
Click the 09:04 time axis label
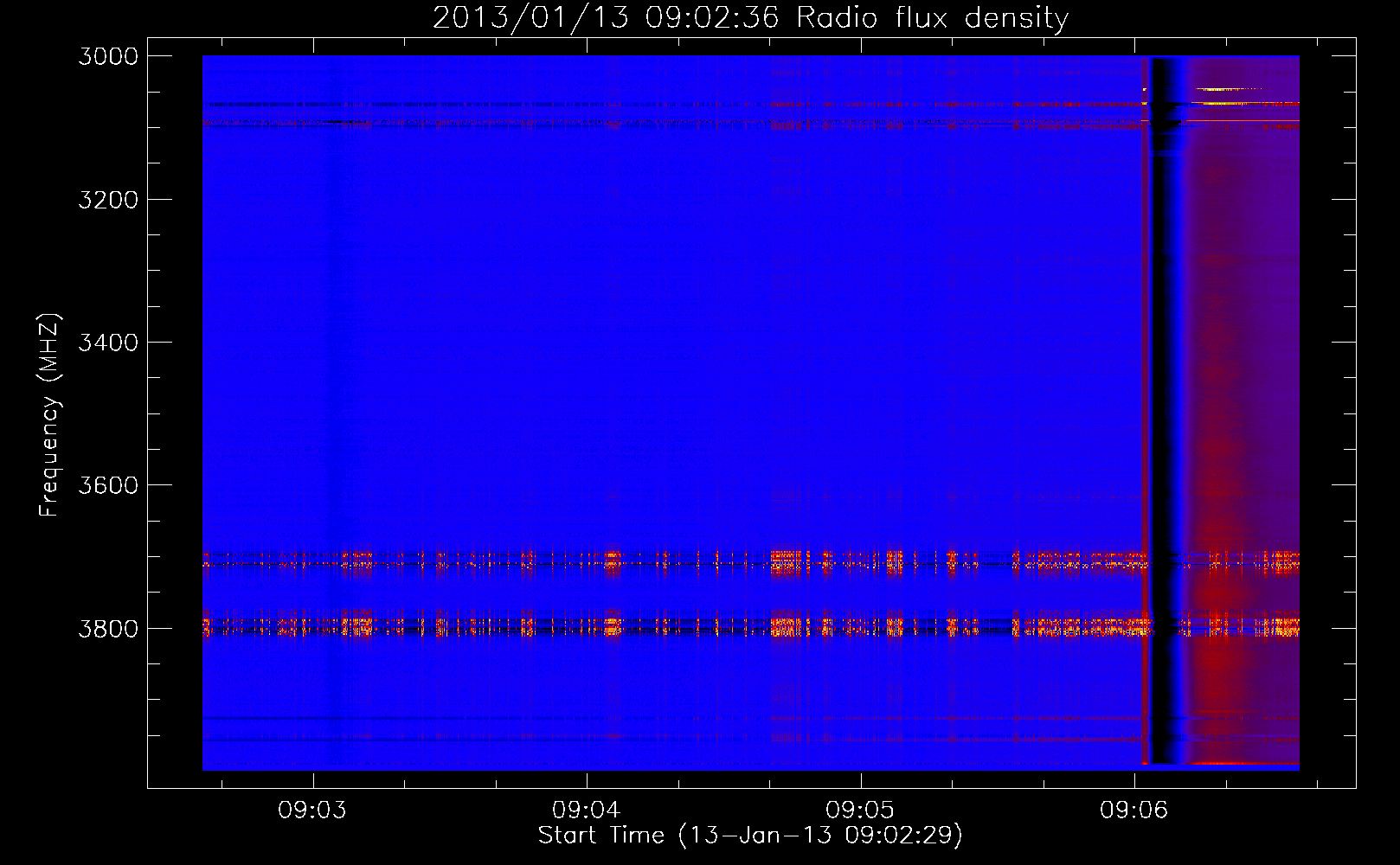tap(587, 810)
